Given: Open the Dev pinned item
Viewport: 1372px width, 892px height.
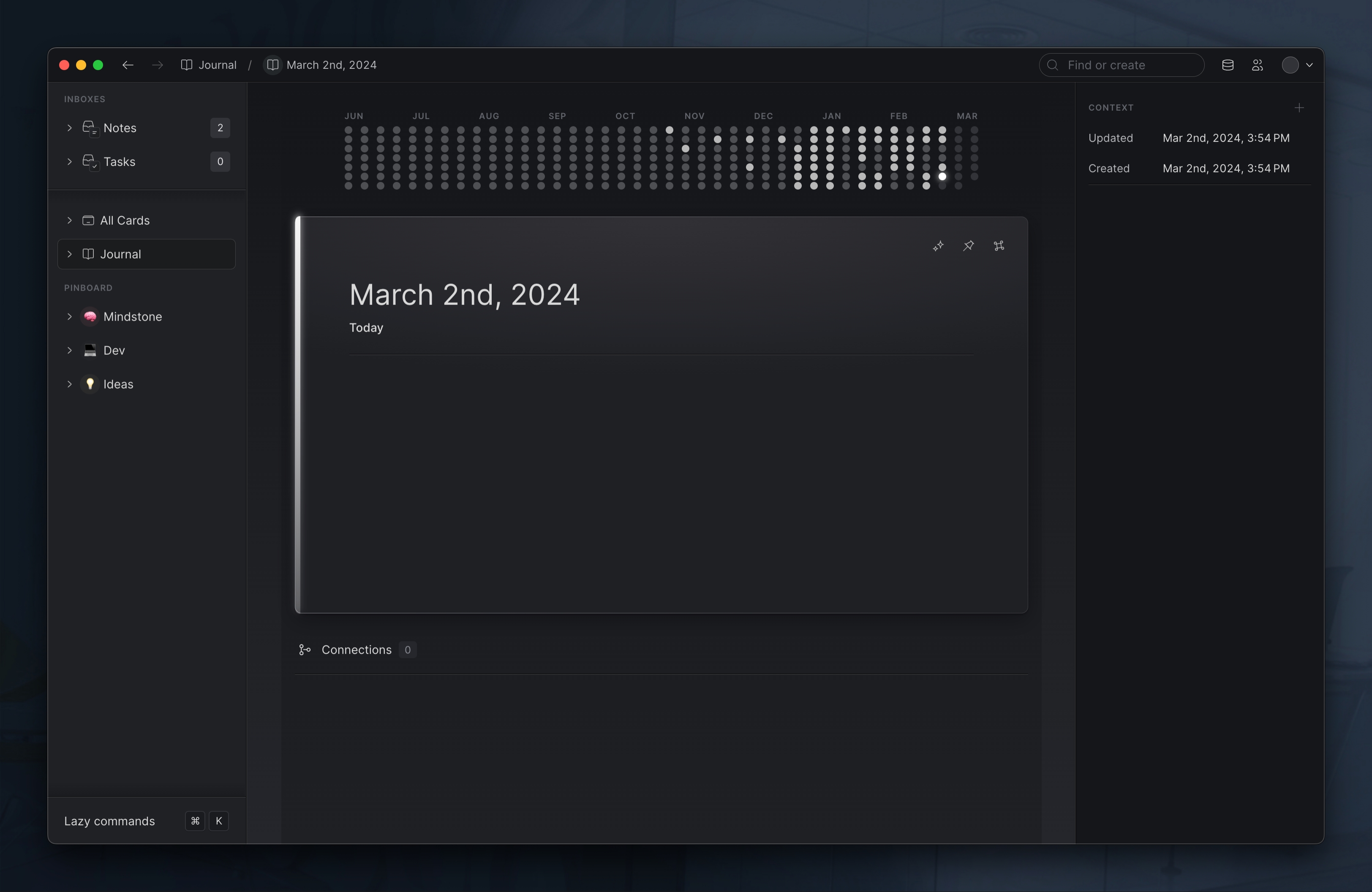Looking at the screenshot, I should coord(147,351).
